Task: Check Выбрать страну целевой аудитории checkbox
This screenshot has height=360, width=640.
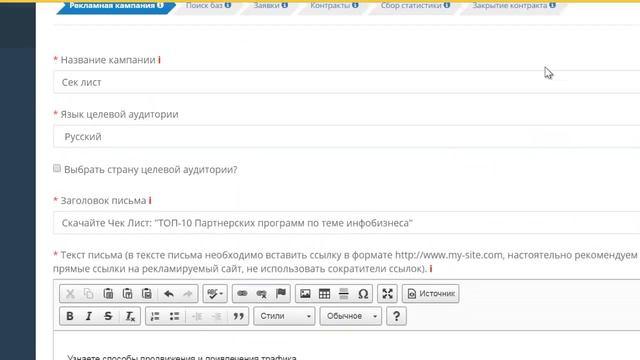Action: [57, 168]
